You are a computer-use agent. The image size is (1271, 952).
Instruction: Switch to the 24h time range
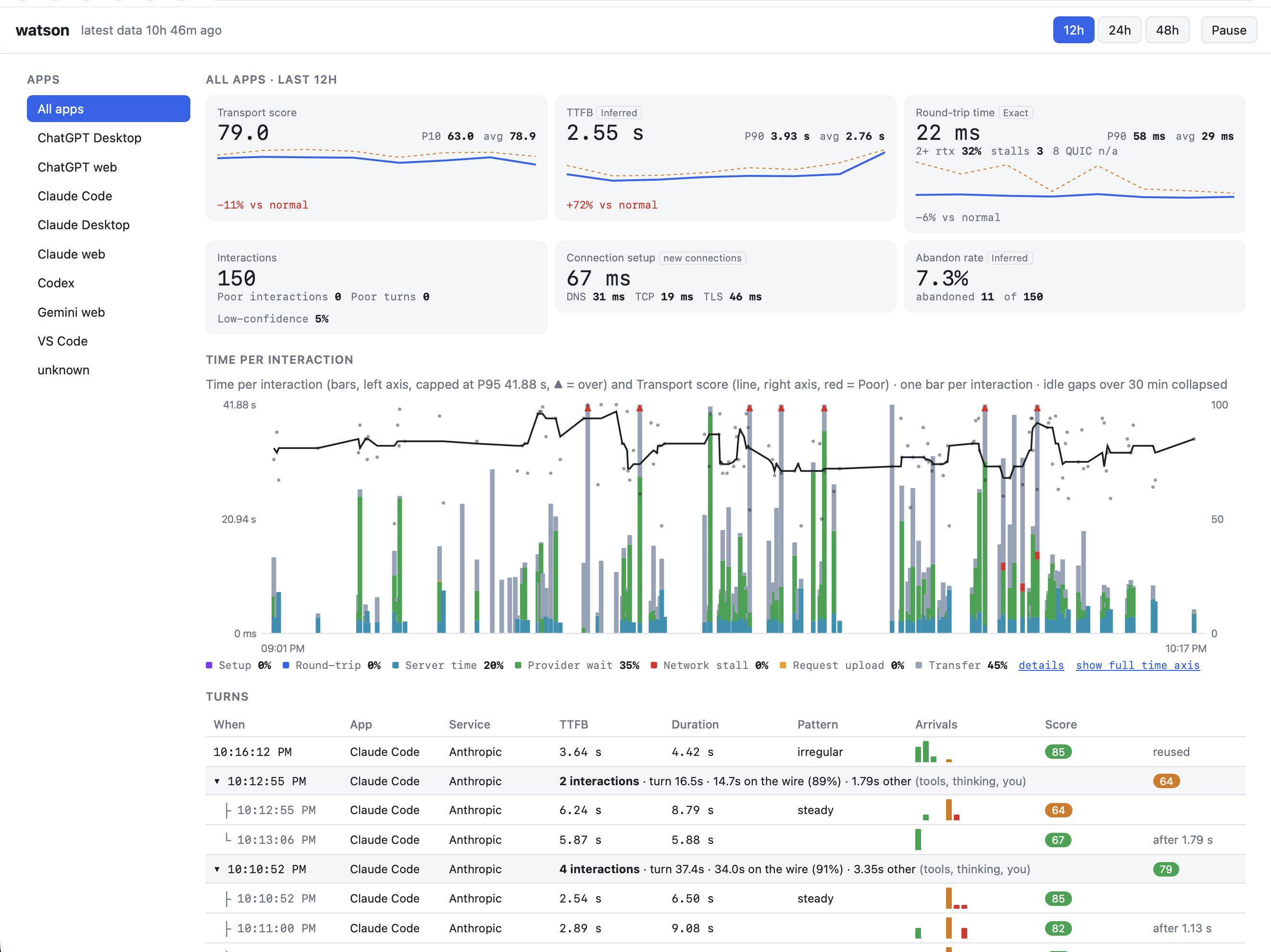(1119, 30)
